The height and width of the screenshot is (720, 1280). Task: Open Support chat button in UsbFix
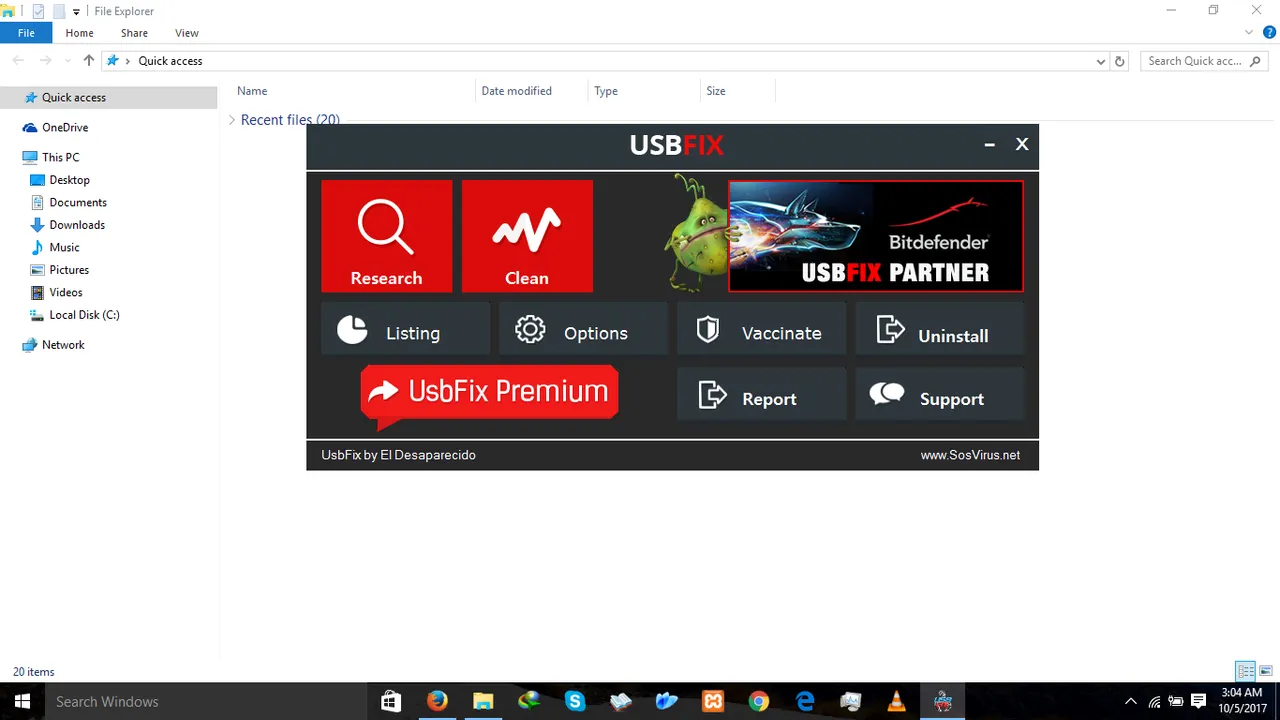939,395
